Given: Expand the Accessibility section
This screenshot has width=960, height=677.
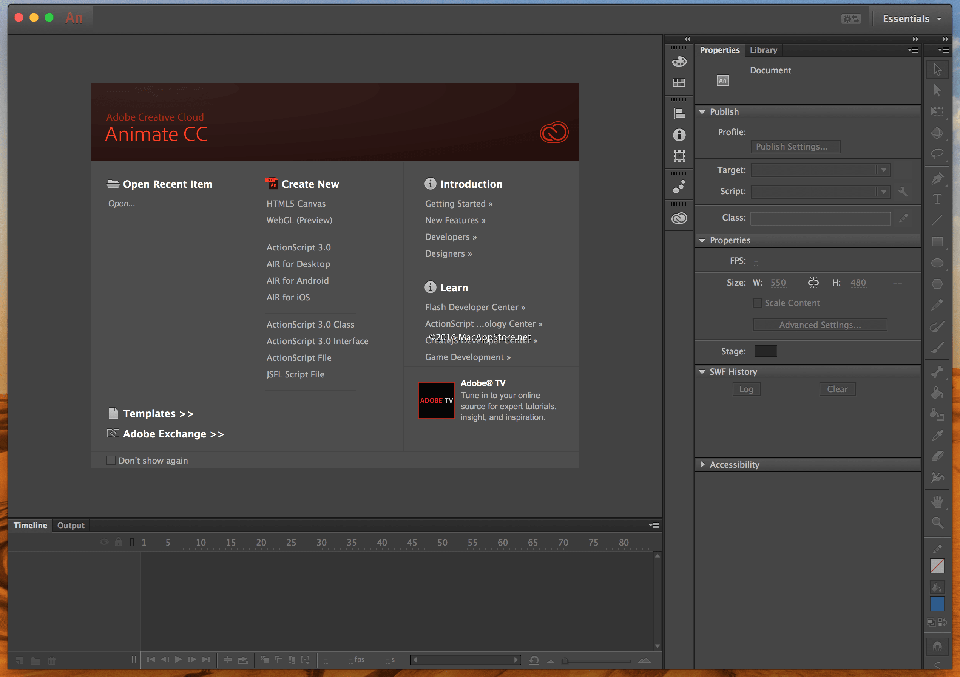Looking at the screenshot, I should point(703,465).
